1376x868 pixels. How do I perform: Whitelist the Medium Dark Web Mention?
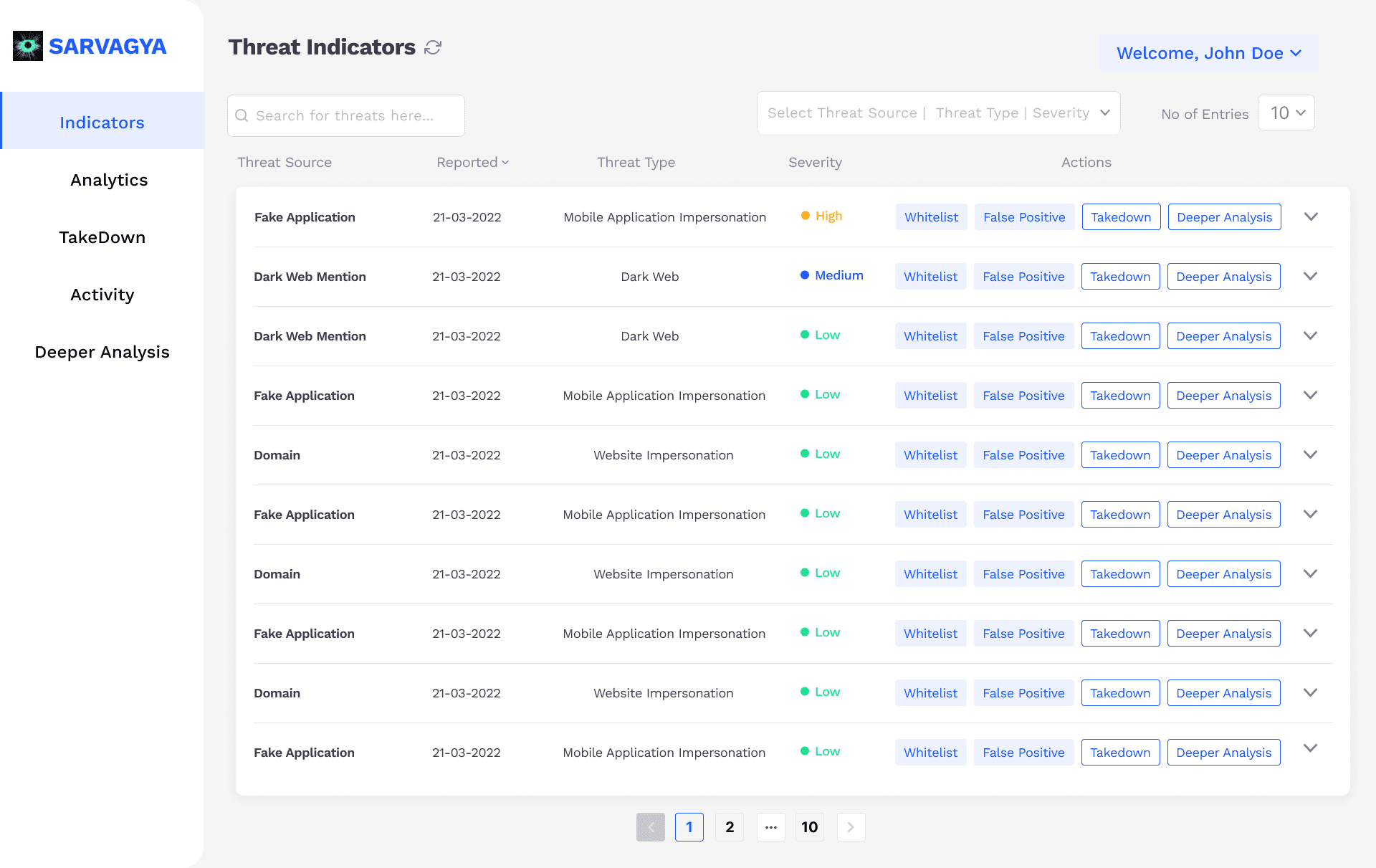coord(930,277)
